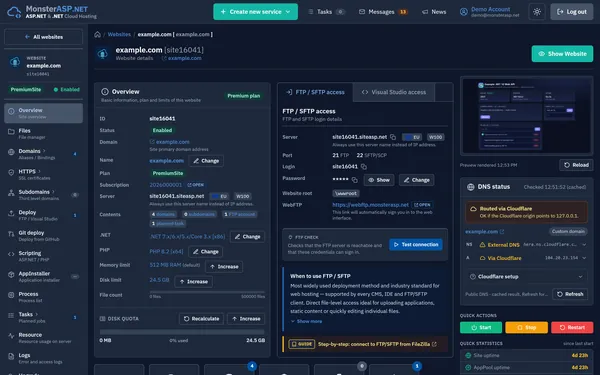
Task: Click the File count progress bar
Action: tap(207, 292)
